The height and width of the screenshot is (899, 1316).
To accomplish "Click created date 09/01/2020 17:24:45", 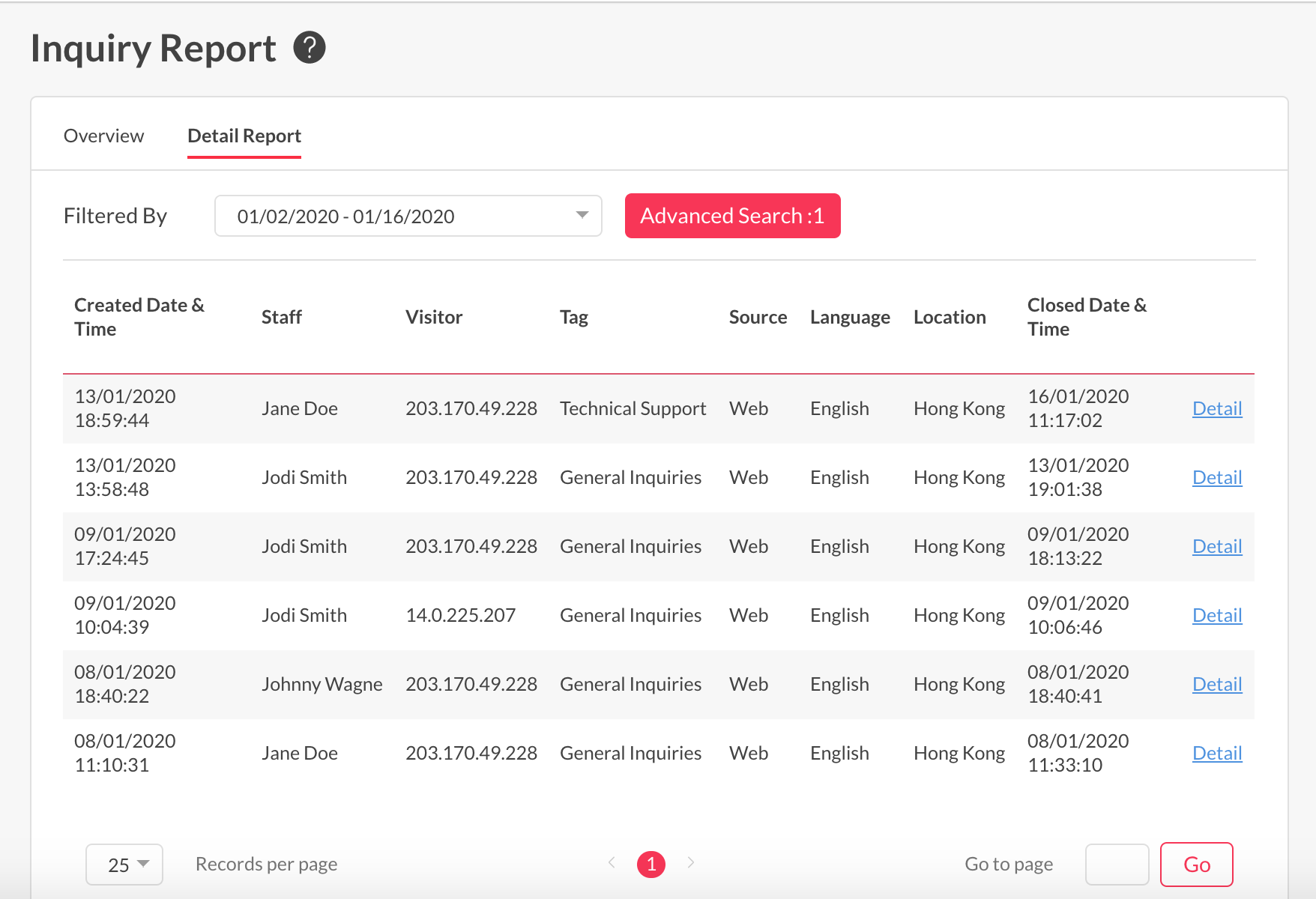I will (x=125, y=546).
